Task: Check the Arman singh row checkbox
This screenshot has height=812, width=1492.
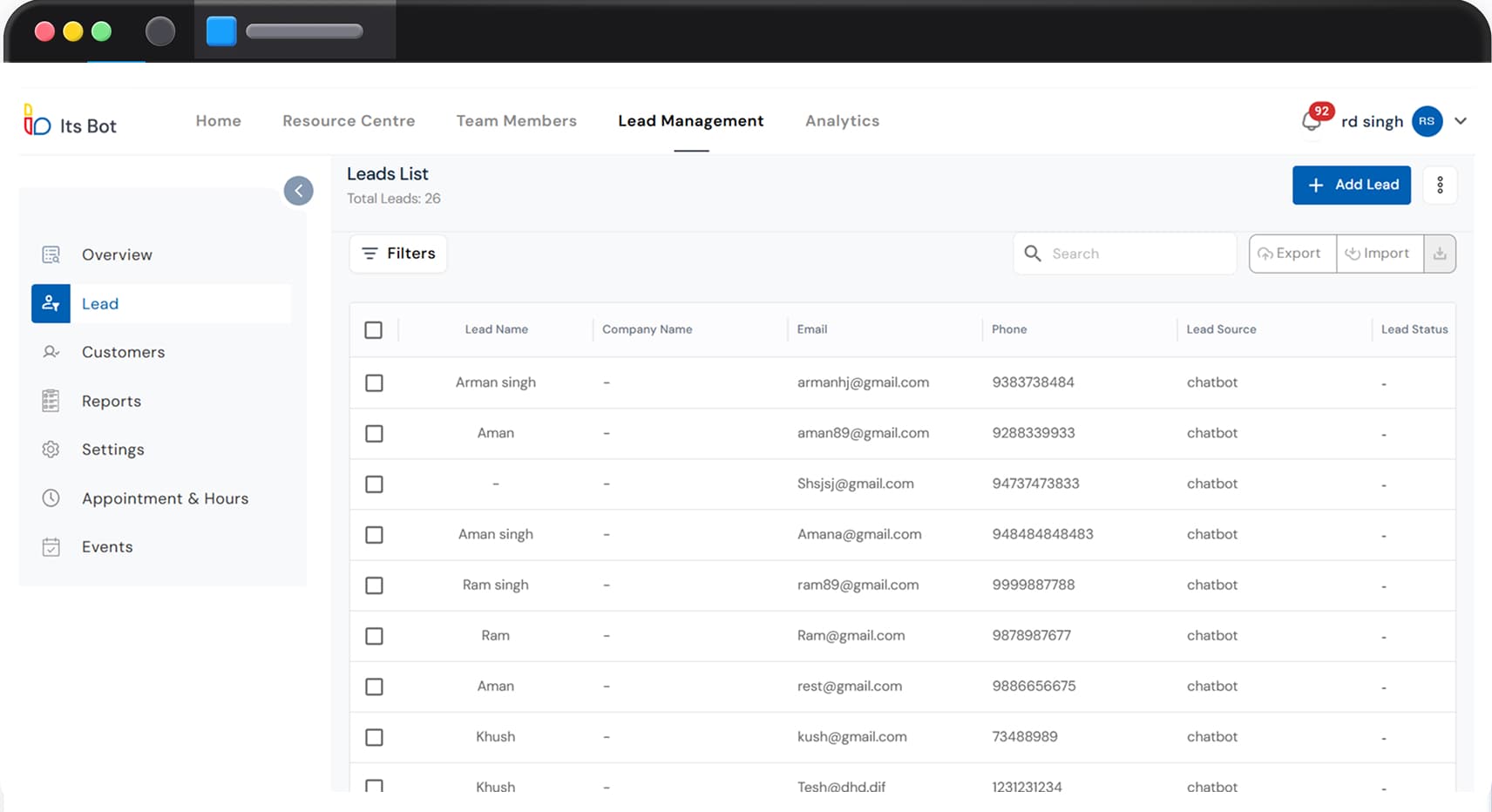Action: tap(374, 383)
